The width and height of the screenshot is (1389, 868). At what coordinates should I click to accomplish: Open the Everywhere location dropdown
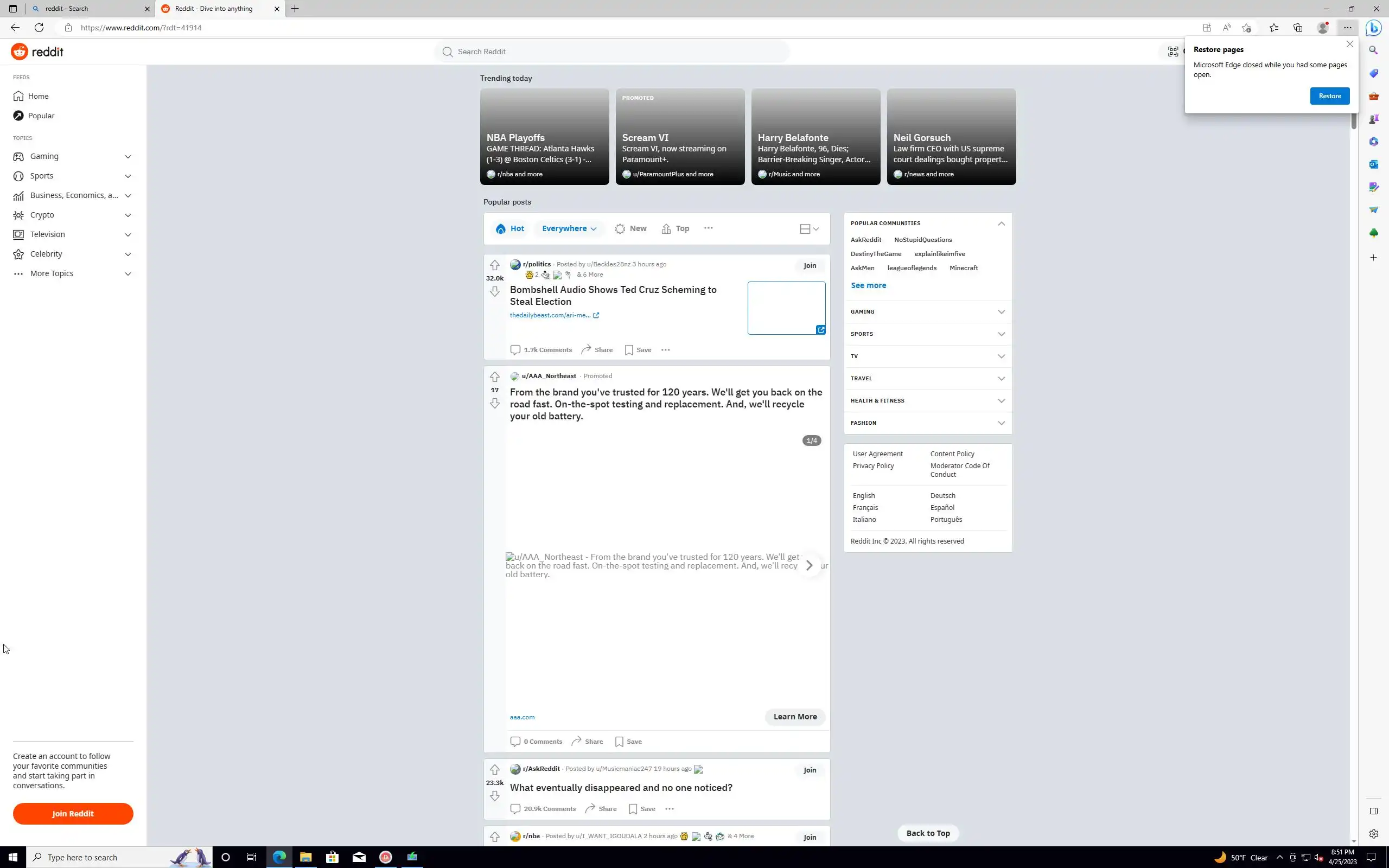coord(569,228)
